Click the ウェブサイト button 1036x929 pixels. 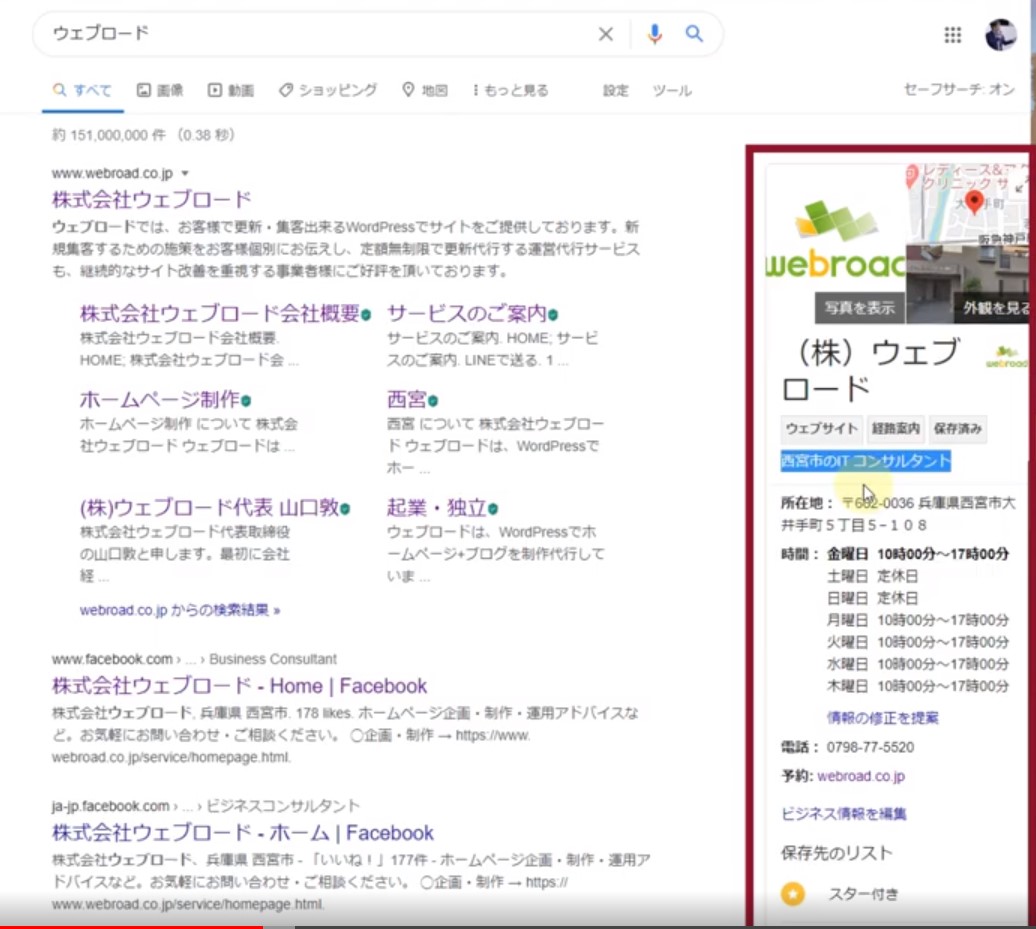pos(821,428)
